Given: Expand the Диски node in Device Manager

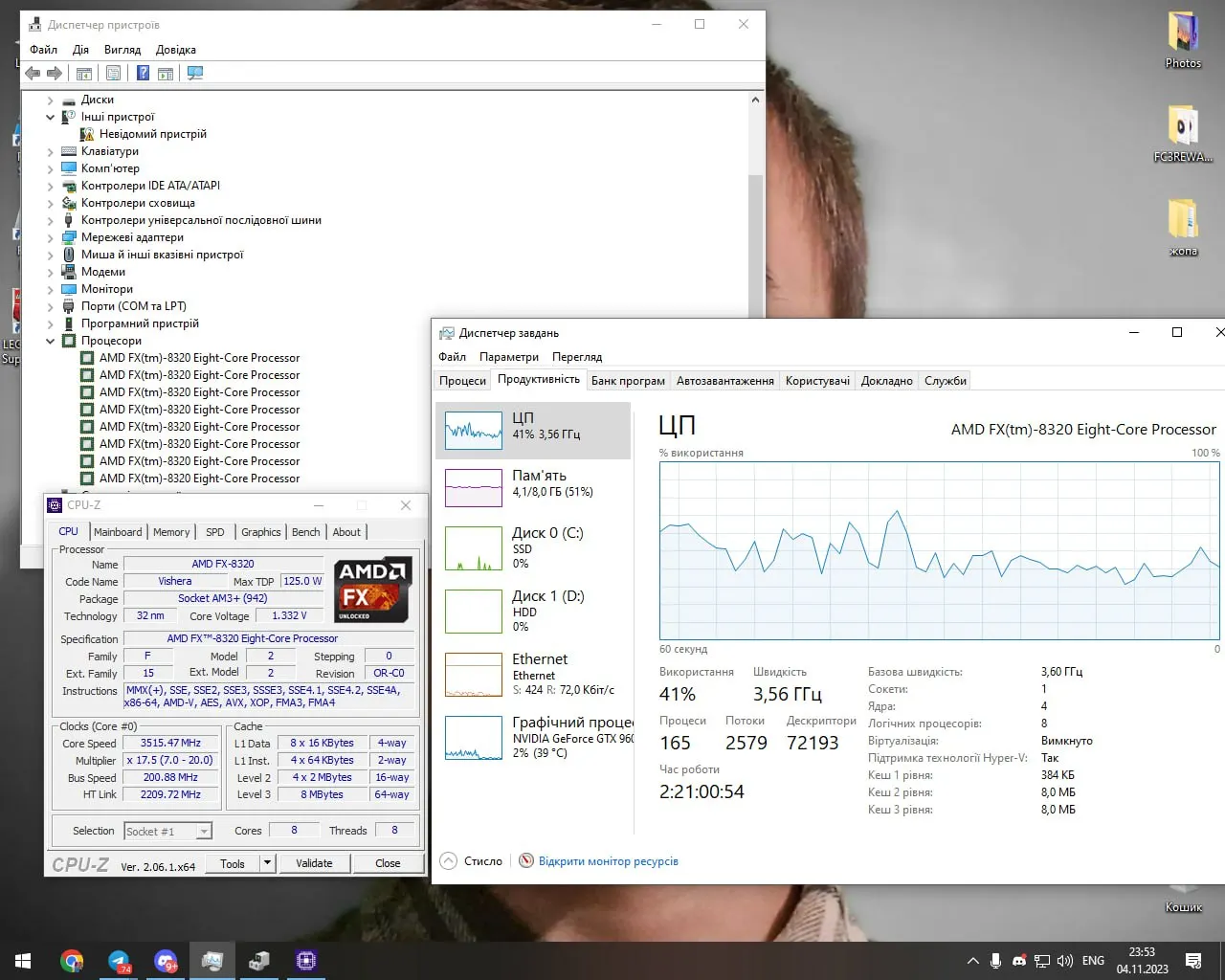Looking at the screenshot, I should click(x=51, y=100).
